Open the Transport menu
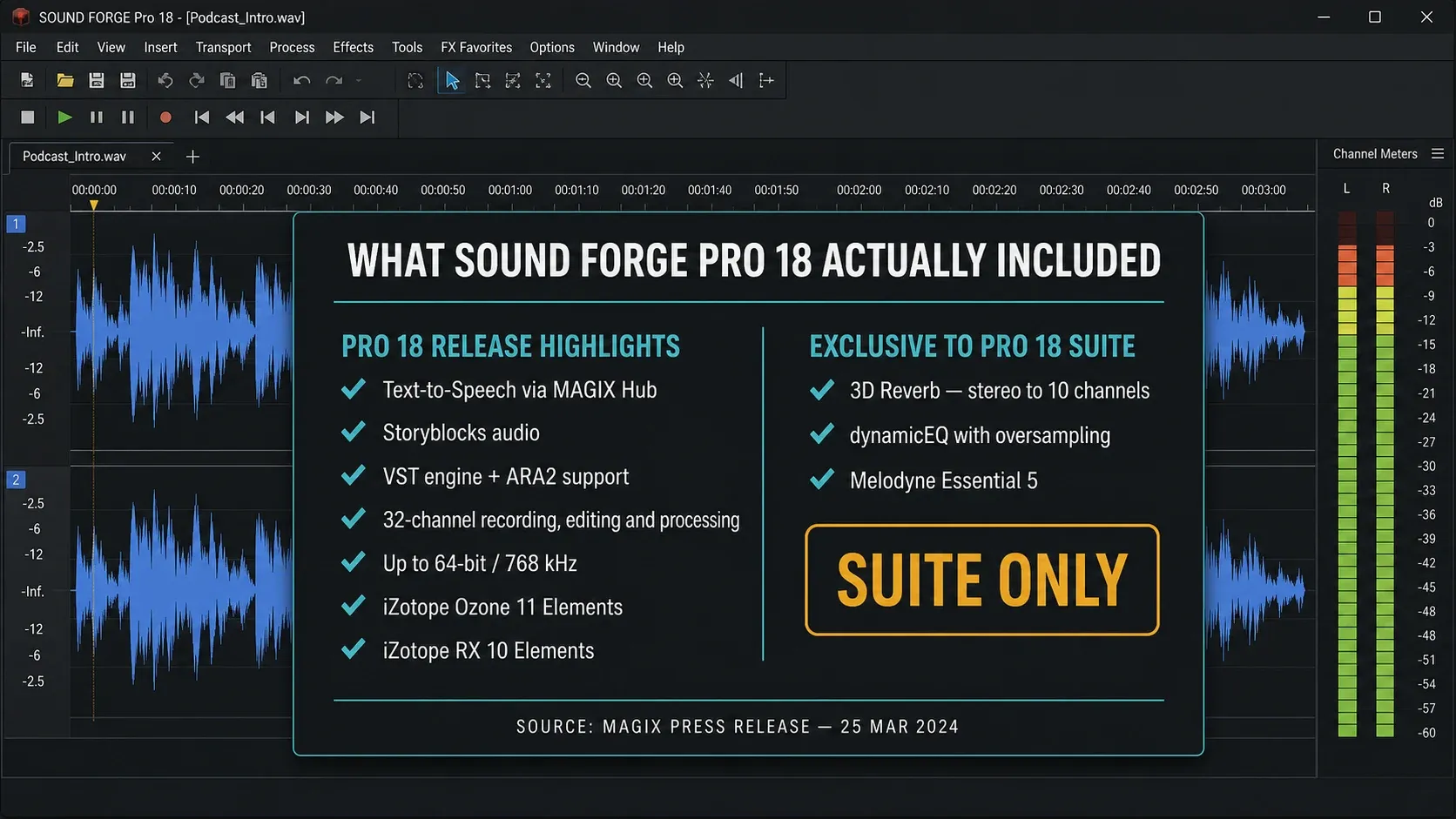 (x=223, y=47)
